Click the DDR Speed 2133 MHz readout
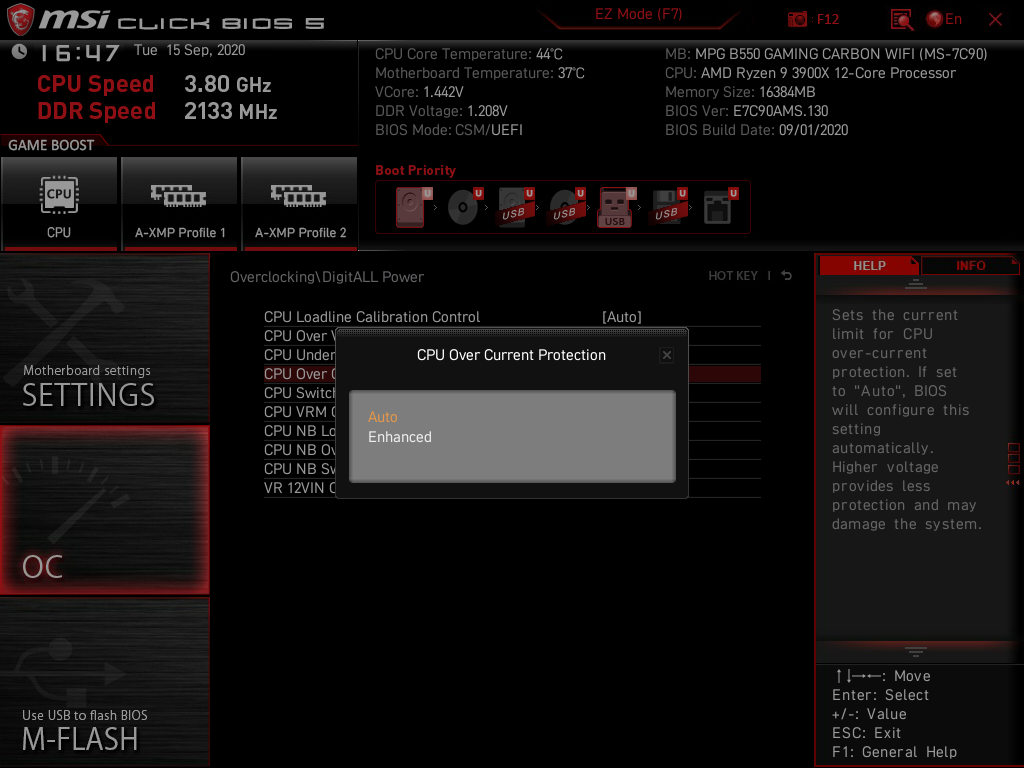The height and width of the screenshot is (768, 1024). pyautogui.click(x=157, y=111)
